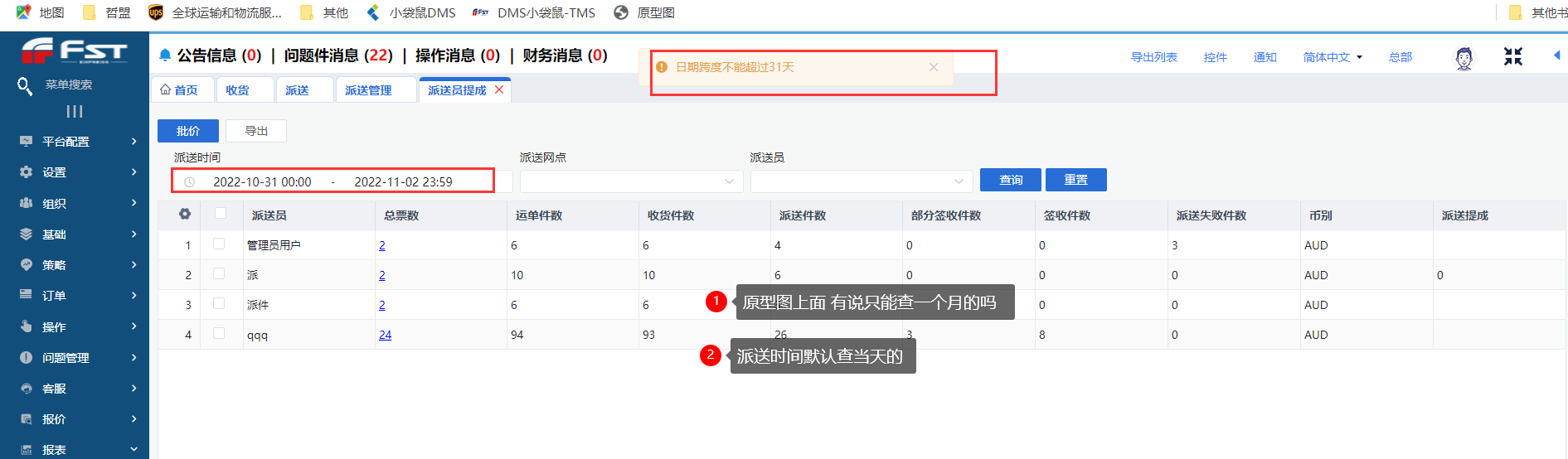Open table column settings gear

coord(185,215)
